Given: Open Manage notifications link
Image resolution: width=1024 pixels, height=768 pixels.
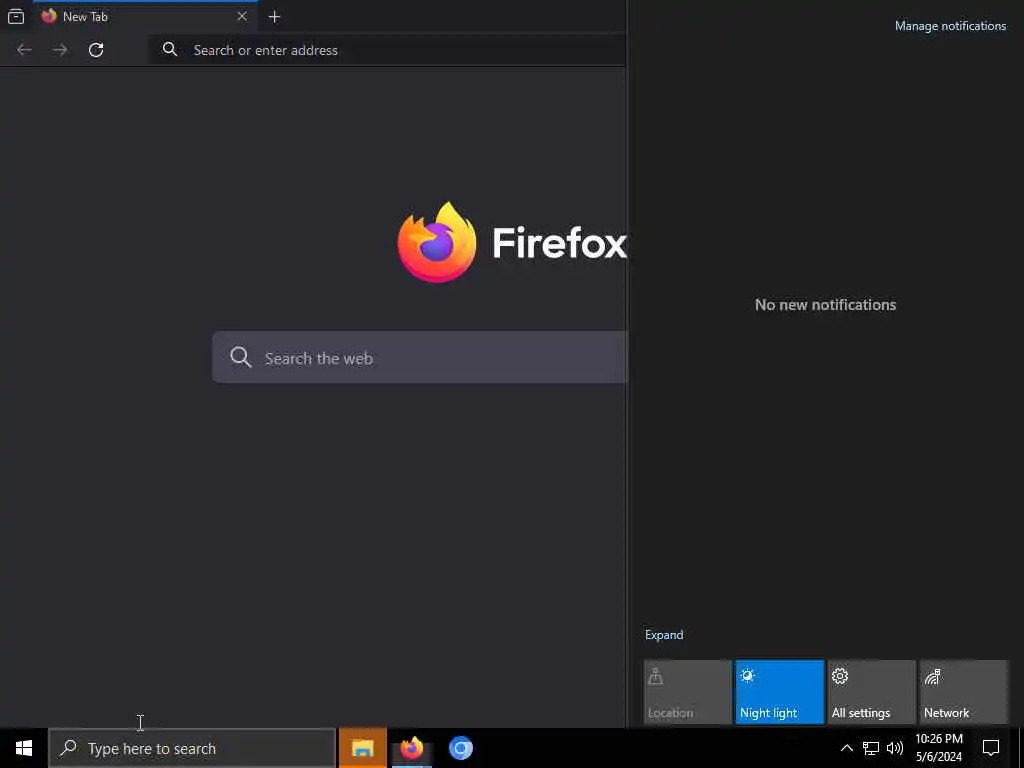Looking at the screenshot, I should point(950,26).
